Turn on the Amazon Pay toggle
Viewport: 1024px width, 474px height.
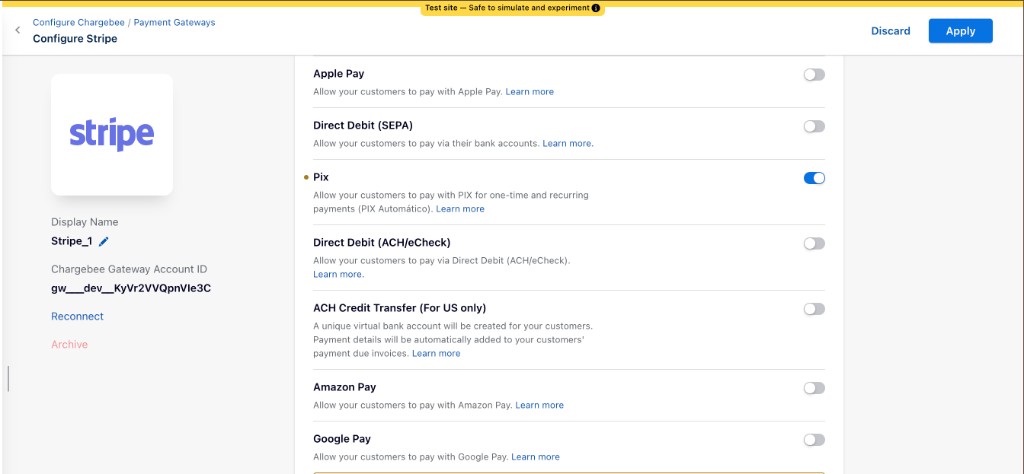tap(814, 388)
